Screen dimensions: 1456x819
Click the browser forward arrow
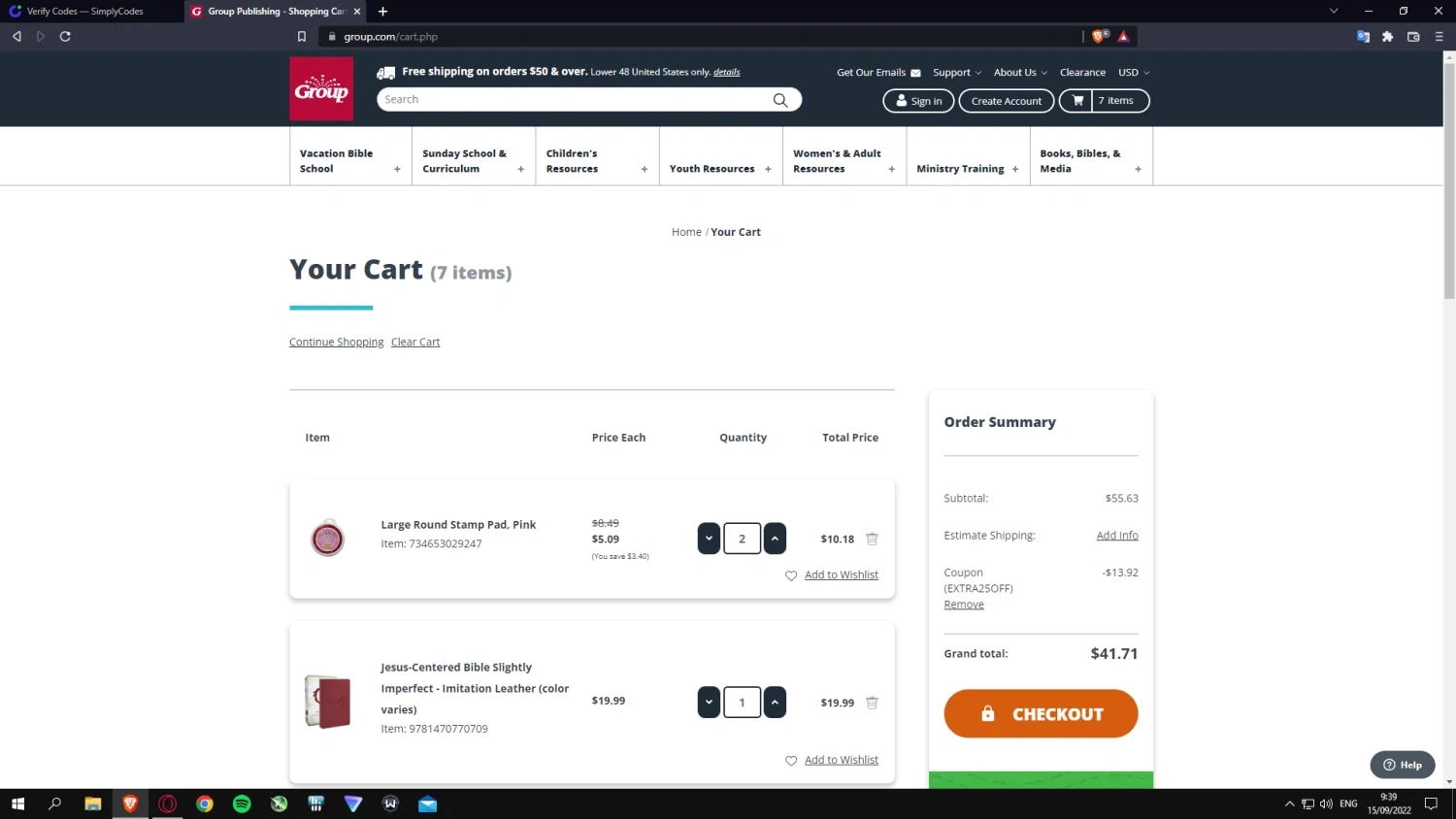[x=41, y=37]
